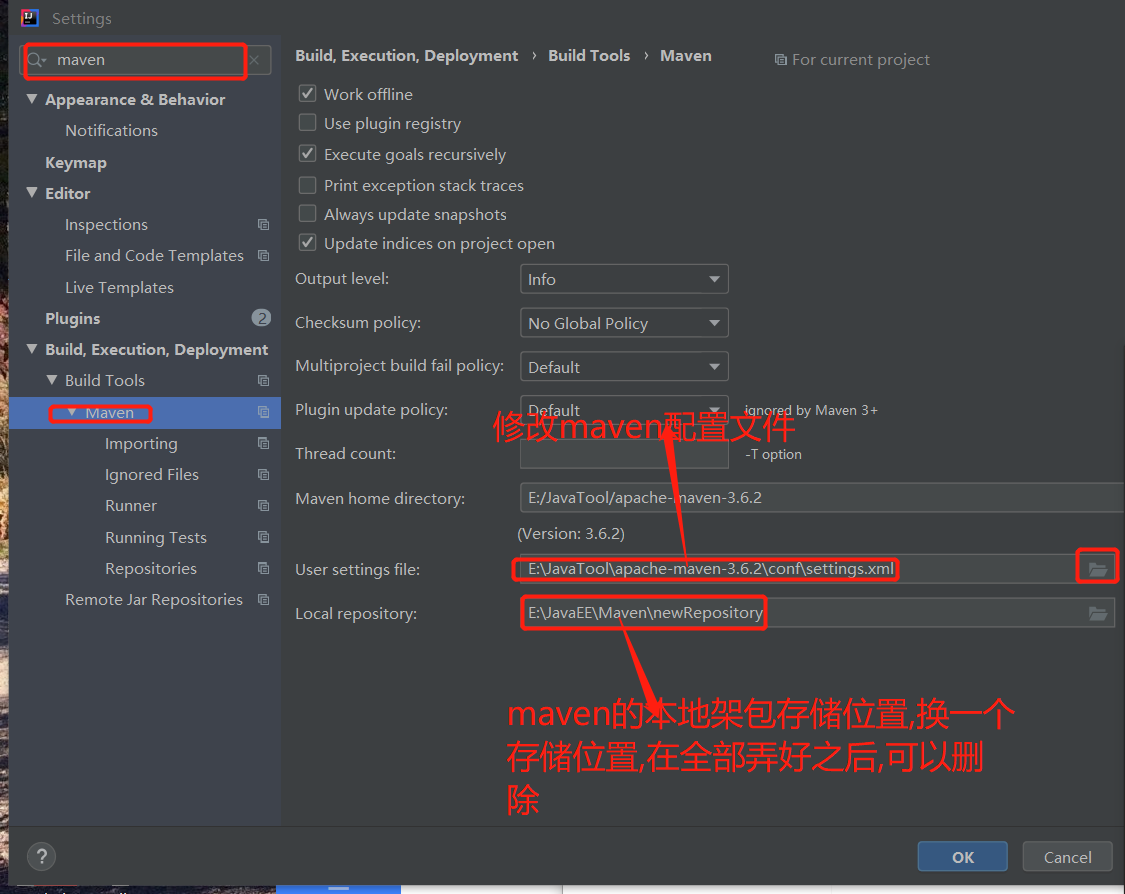The width and height of the screenshot is (1125, 894).
Task: Select Importing under Maven
Action: (x=141, y=444)
